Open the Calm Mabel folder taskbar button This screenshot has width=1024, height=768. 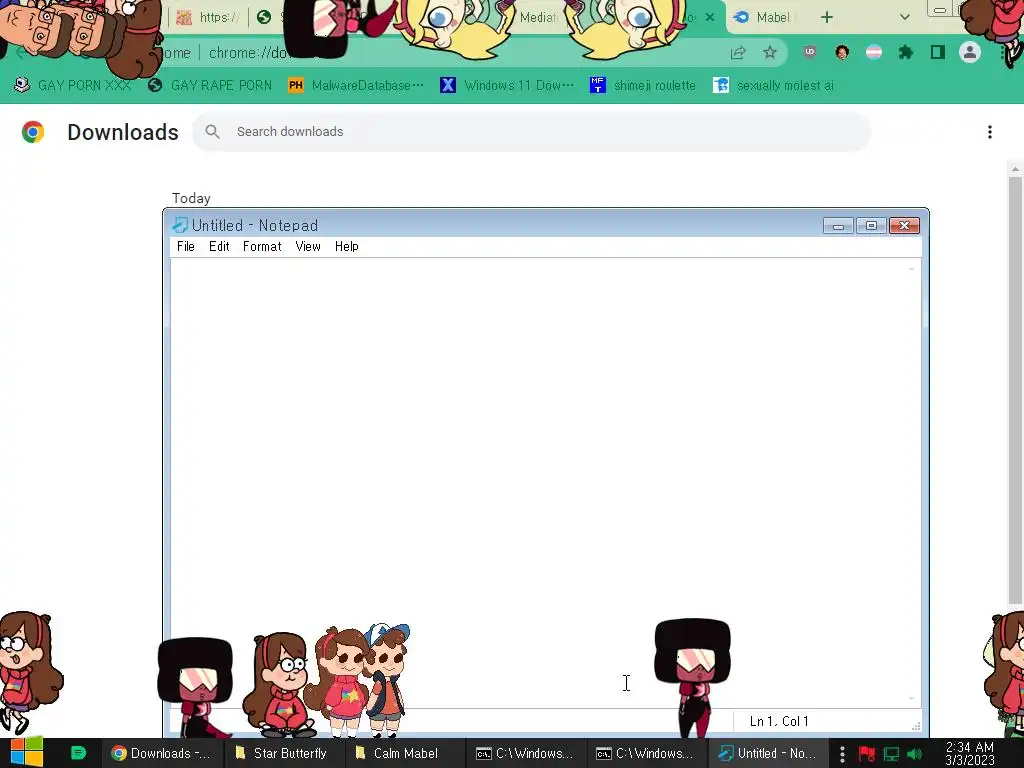tap(404, 753)
